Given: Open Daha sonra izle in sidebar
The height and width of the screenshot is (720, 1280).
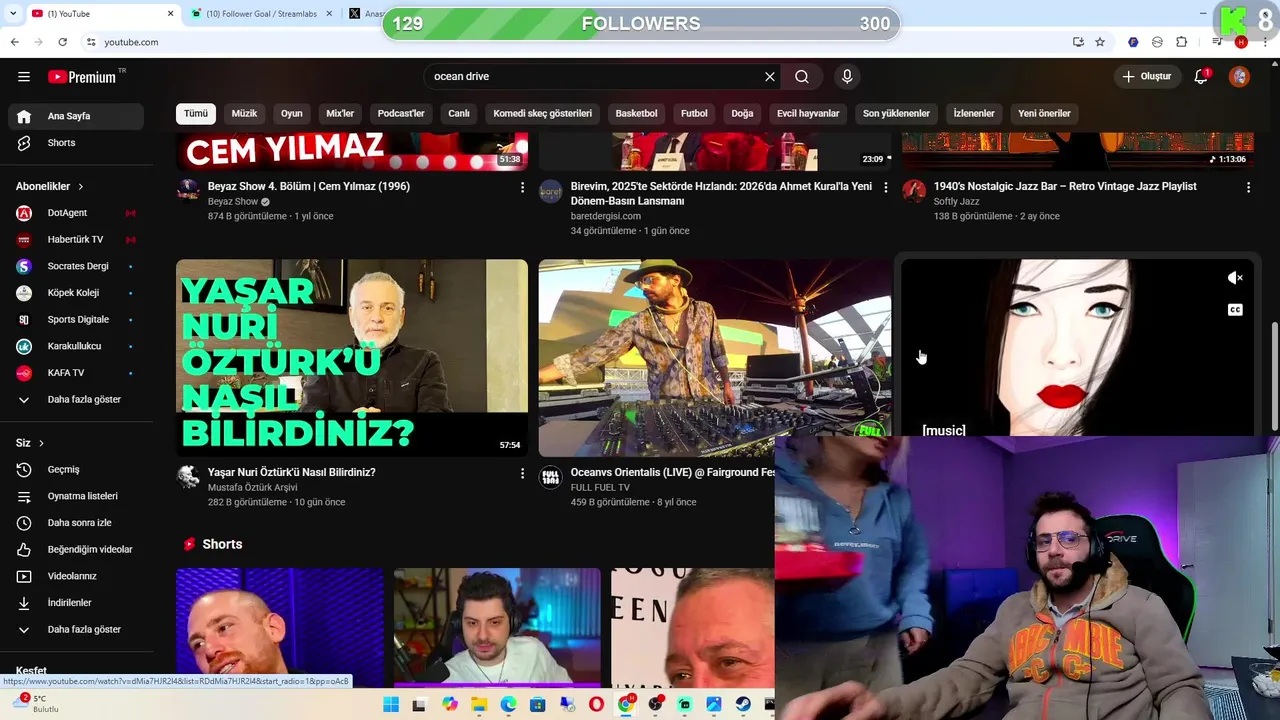Looking at the screenshot, I should 76,523.
